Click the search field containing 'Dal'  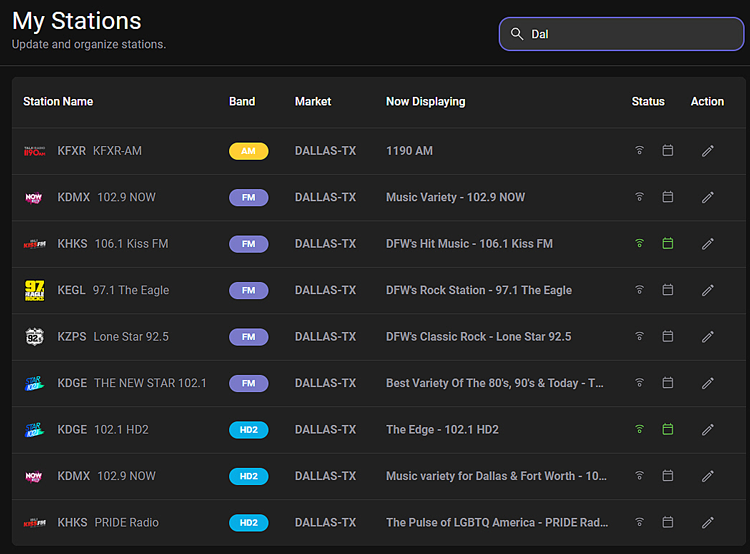tap(621, 34)
